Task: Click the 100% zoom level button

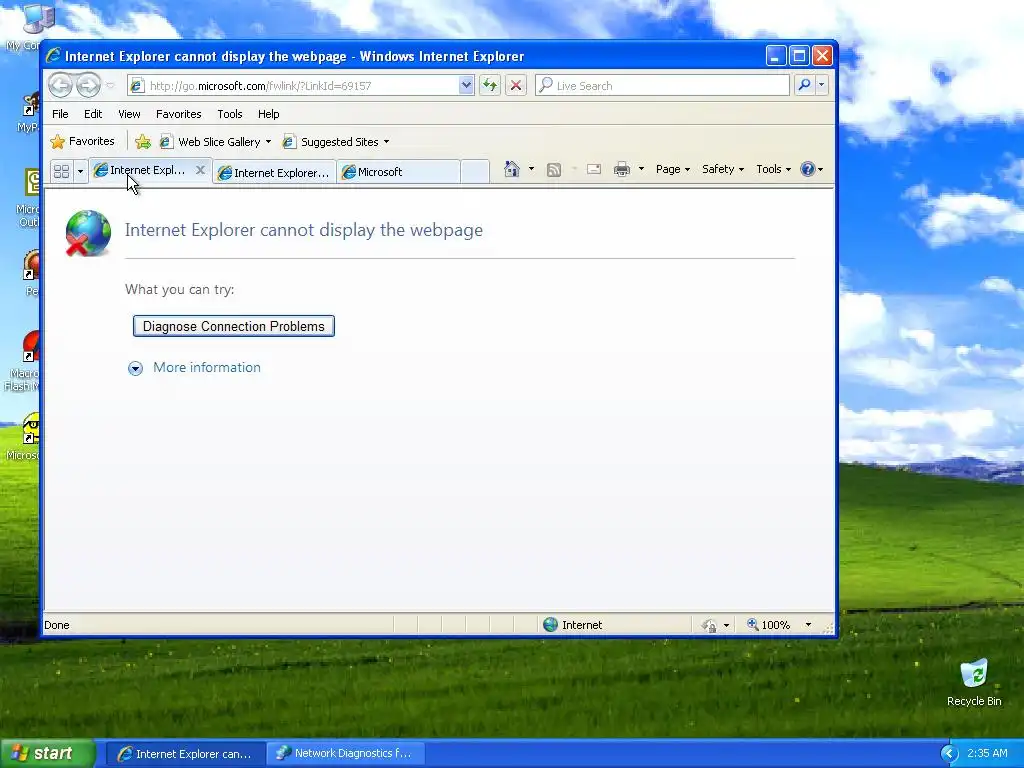Action: click(769, 625)
